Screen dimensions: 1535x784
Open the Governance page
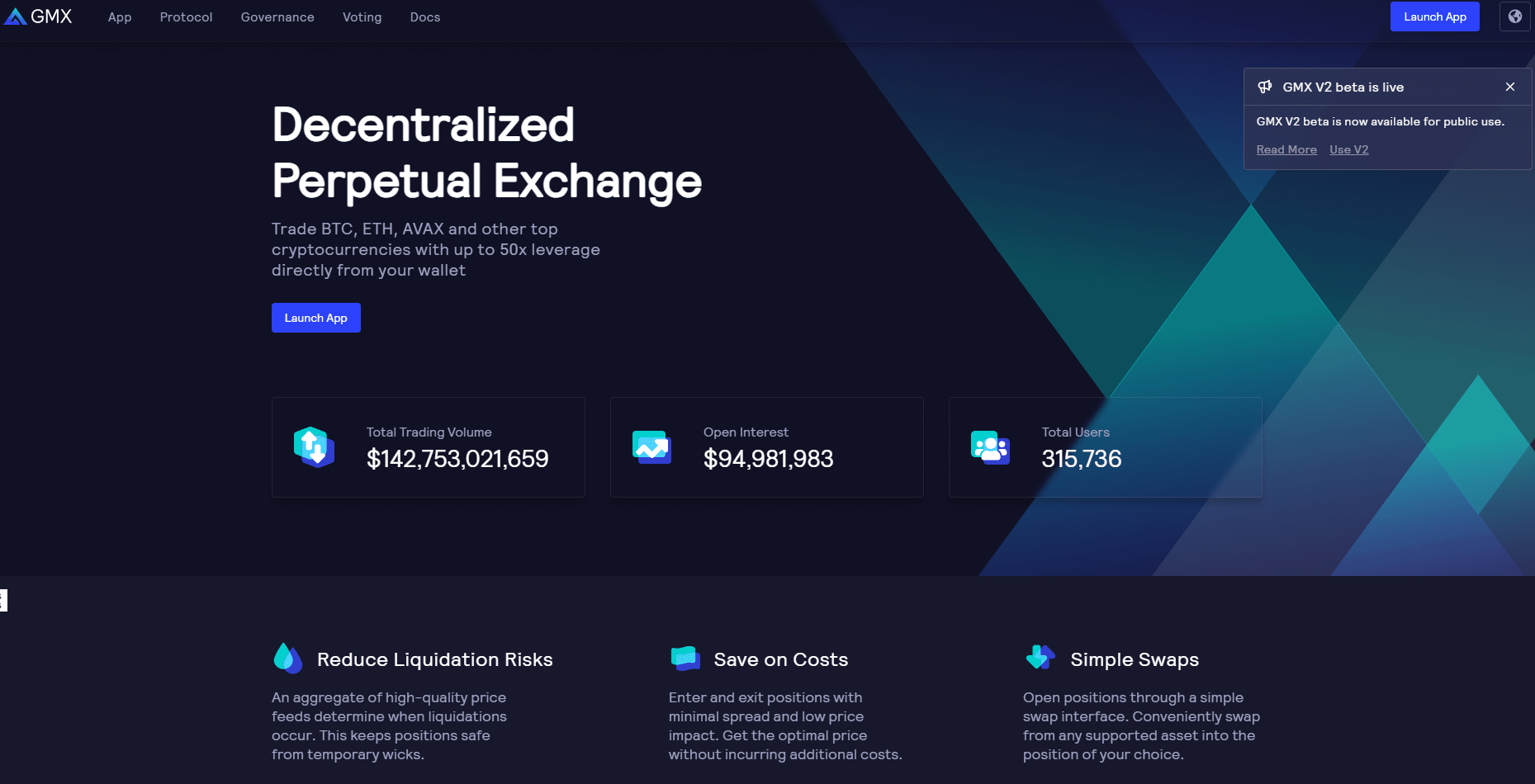click(277, 17)
